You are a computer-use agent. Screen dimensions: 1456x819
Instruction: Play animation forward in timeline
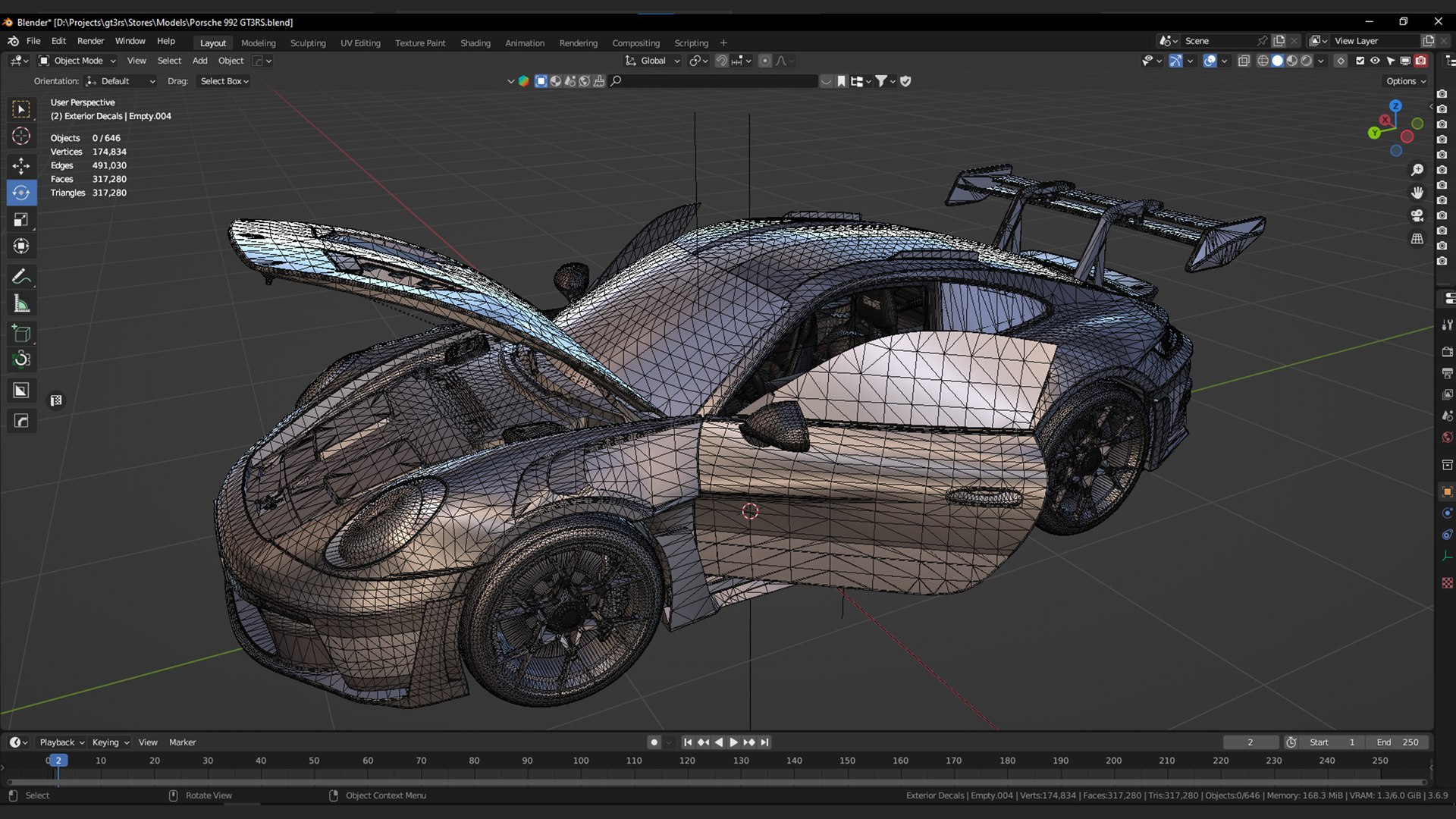point(733,742)
